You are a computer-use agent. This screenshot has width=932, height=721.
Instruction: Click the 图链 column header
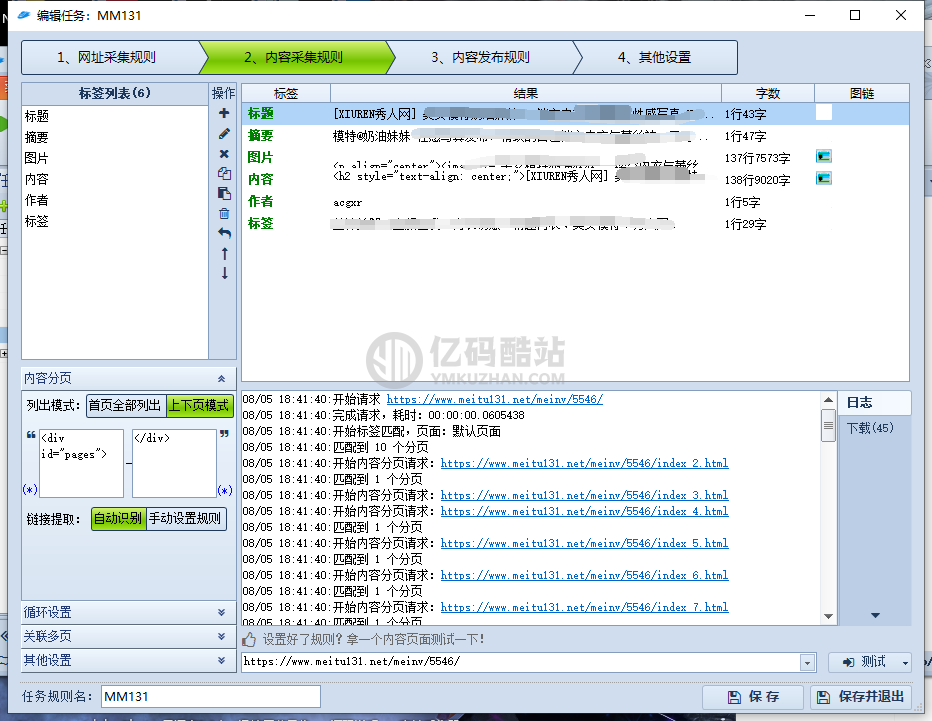pos(862,93)
